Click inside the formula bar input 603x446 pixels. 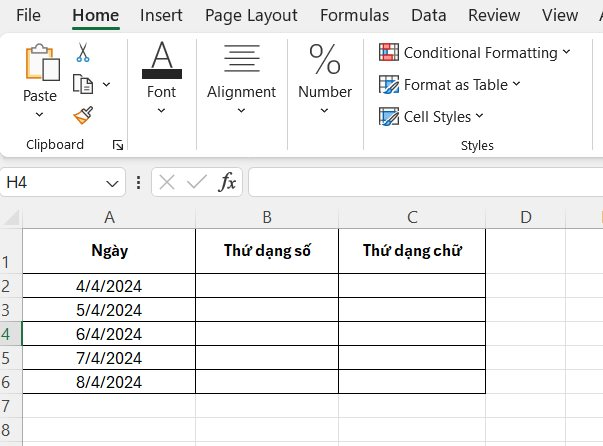click(426, 182)
